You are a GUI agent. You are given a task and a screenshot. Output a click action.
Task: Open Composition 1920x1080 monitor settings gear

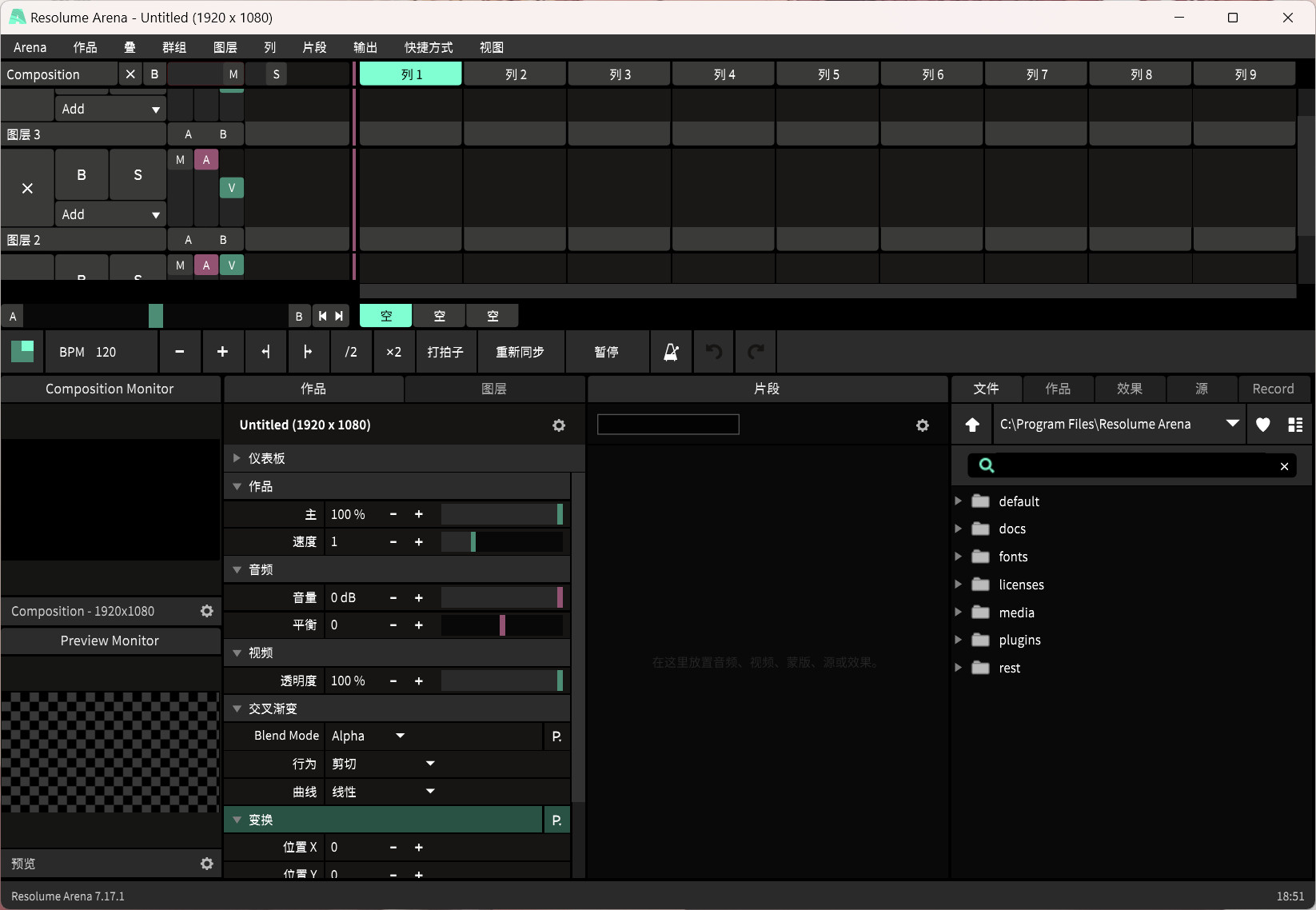coord(207,611)
